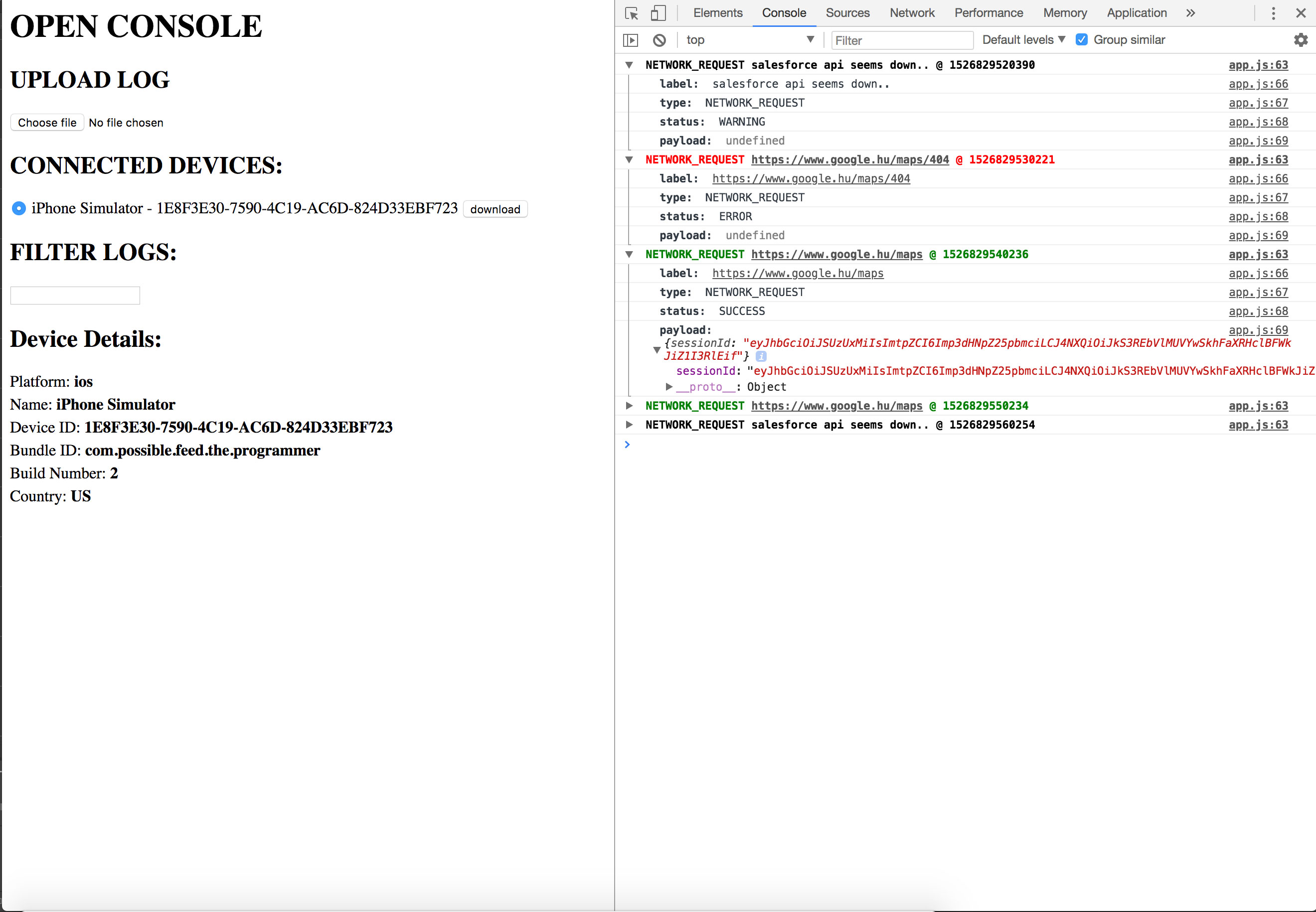Select the Console tab in DevTools

(785, 12)
